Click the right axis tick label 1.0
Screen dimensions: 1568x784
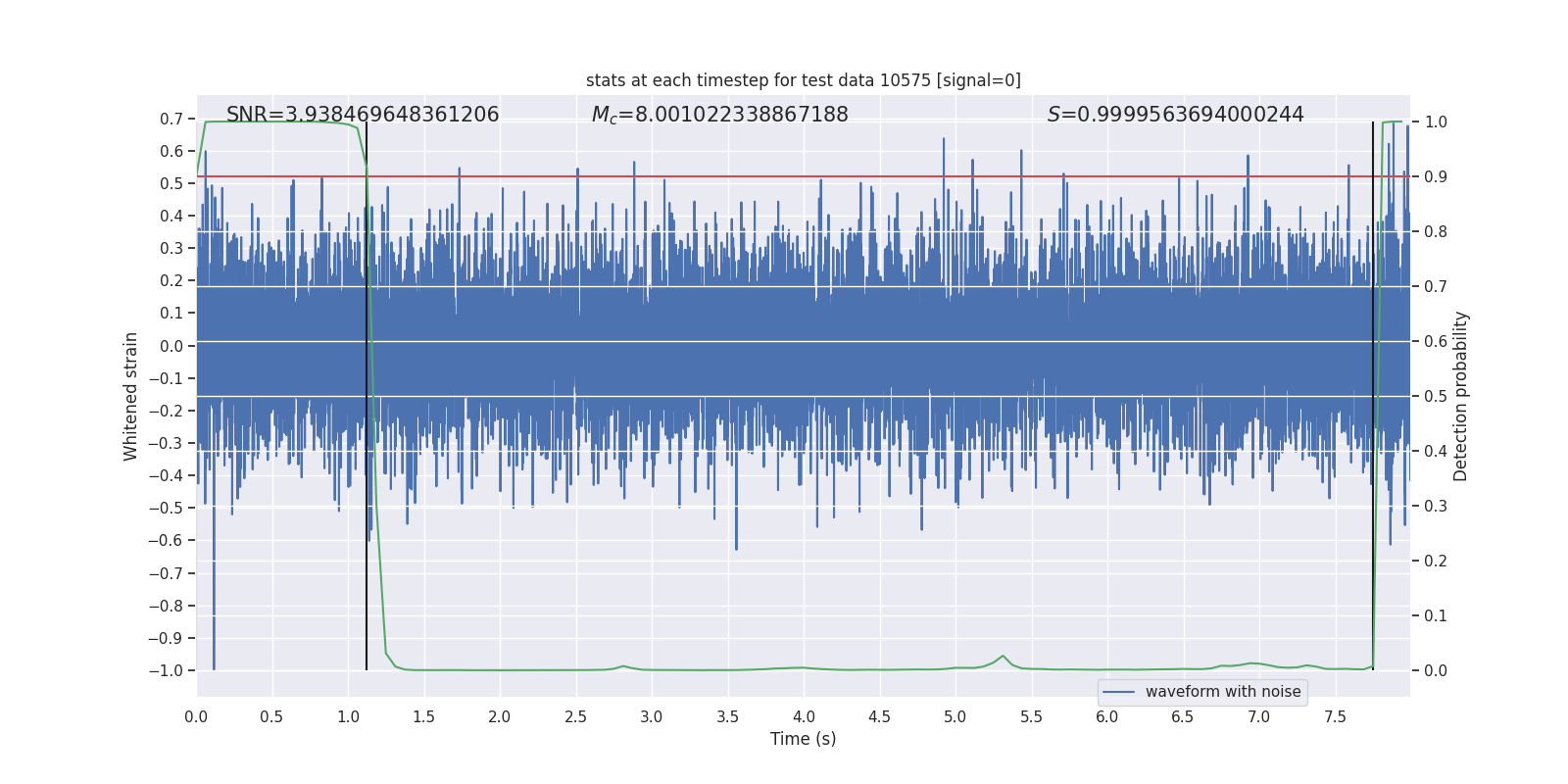tap(1436, 122)
